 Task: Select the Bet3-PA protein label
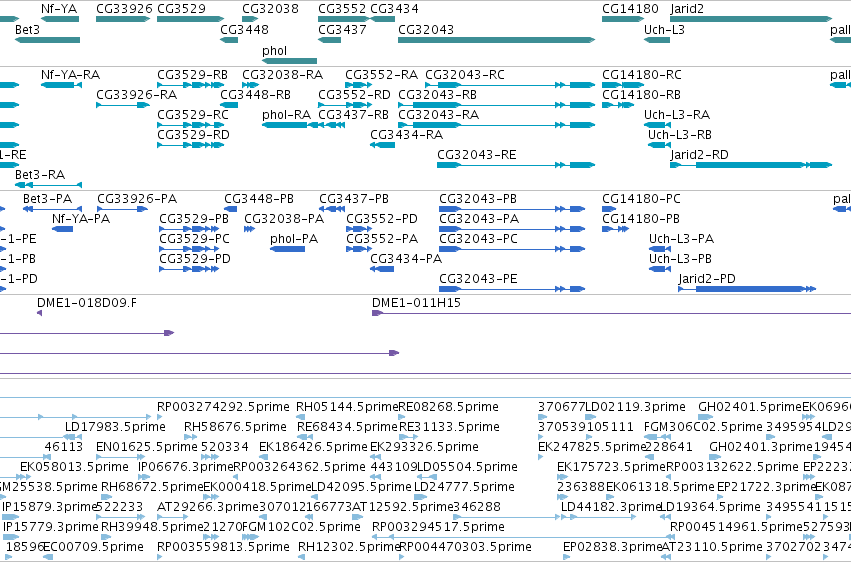point(47,199)
